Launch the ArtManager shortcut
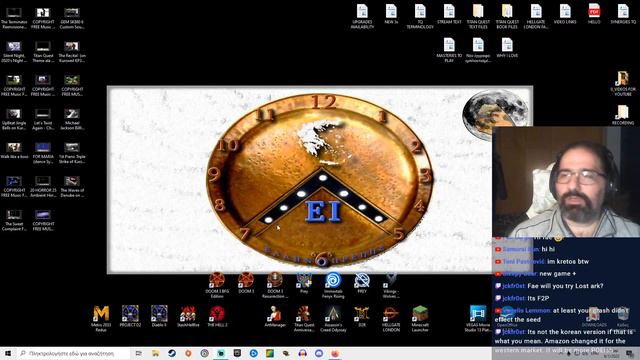640x360 pixels. tap(275, 316)
